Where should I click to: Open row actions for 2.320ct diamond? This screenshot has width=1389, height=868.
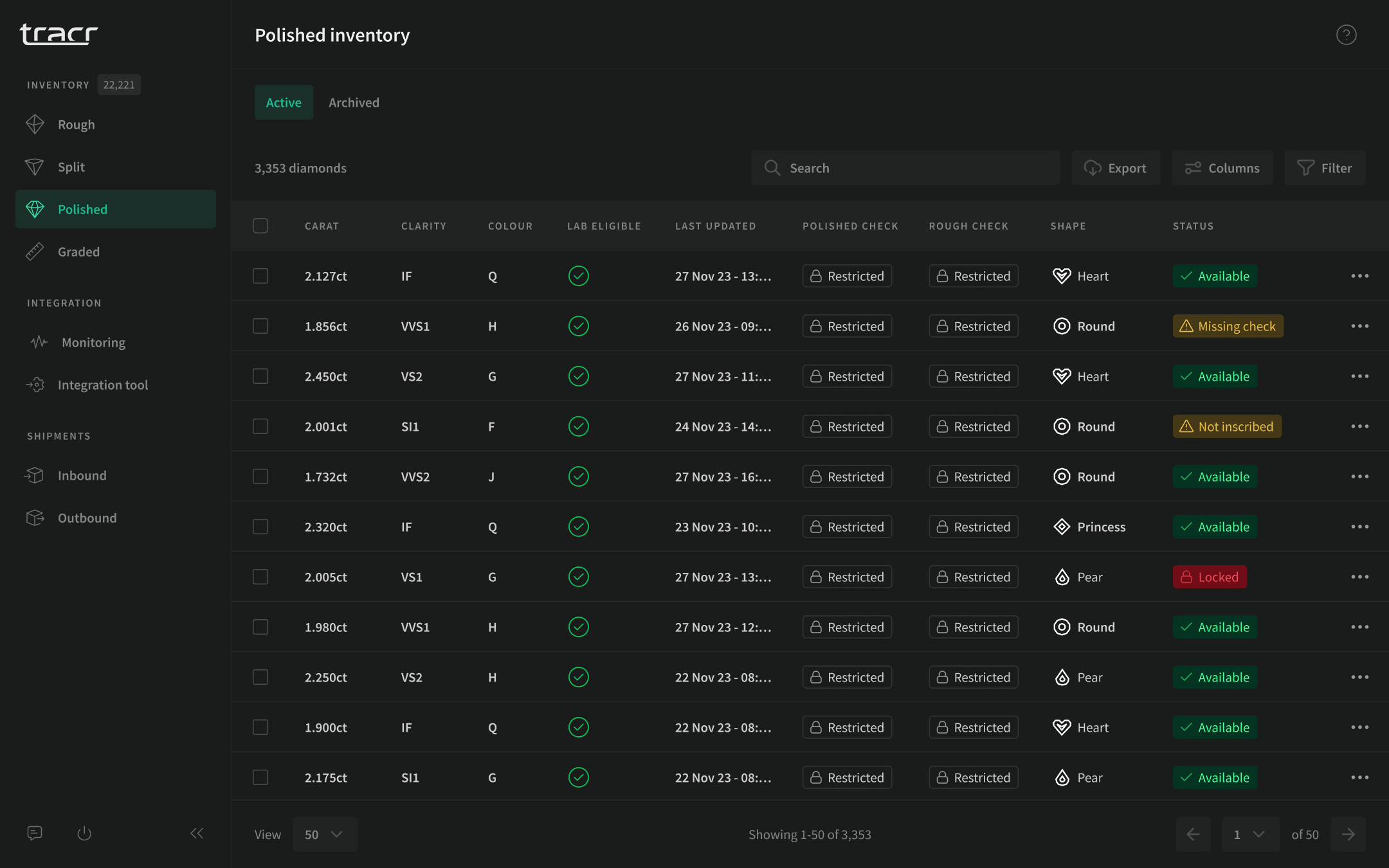[x=1359, y=527]
